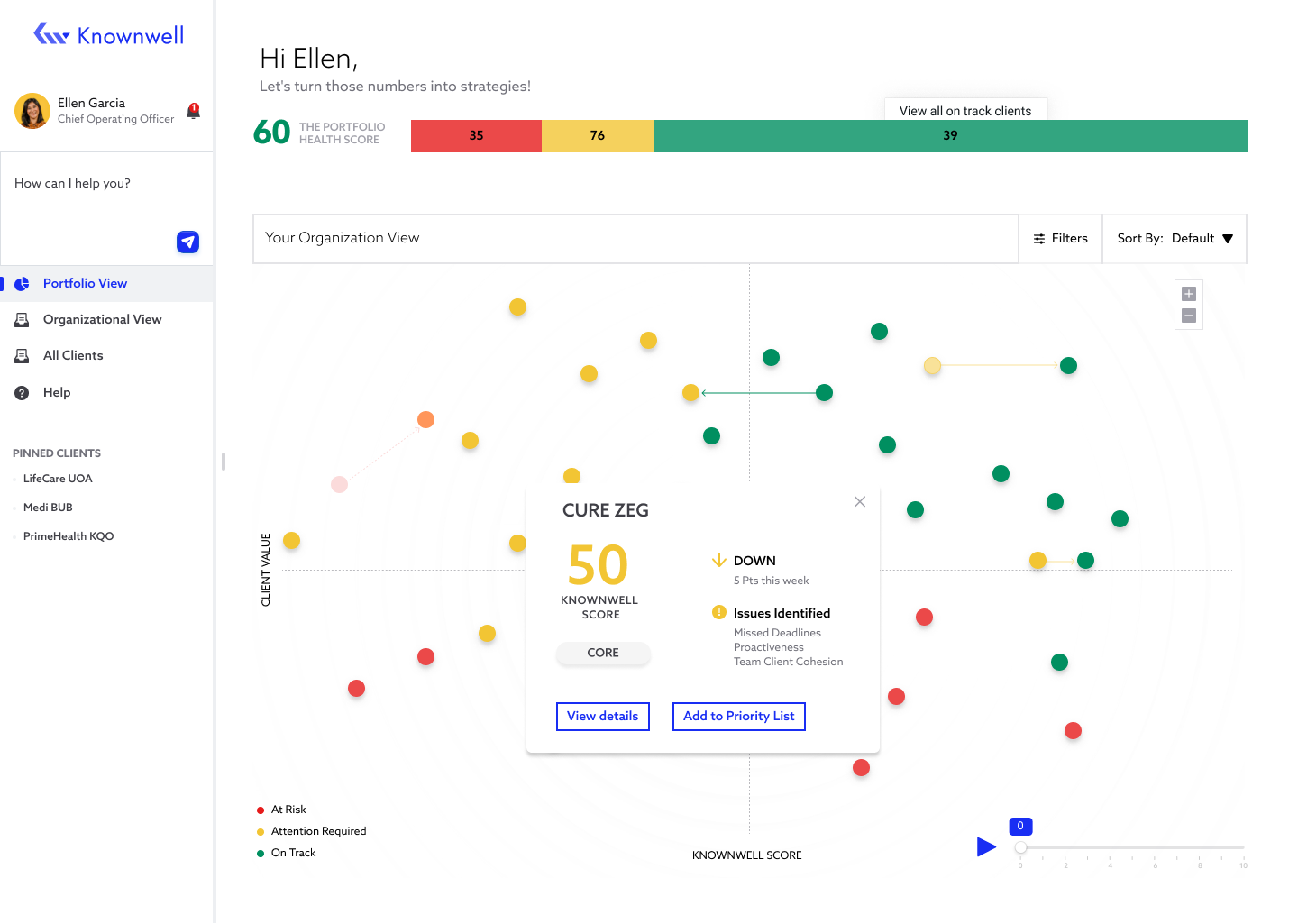Screen dimensions: 1298x924
Task: Click the 'Missed Deadlines' issue text
Action: click(777, 633)
